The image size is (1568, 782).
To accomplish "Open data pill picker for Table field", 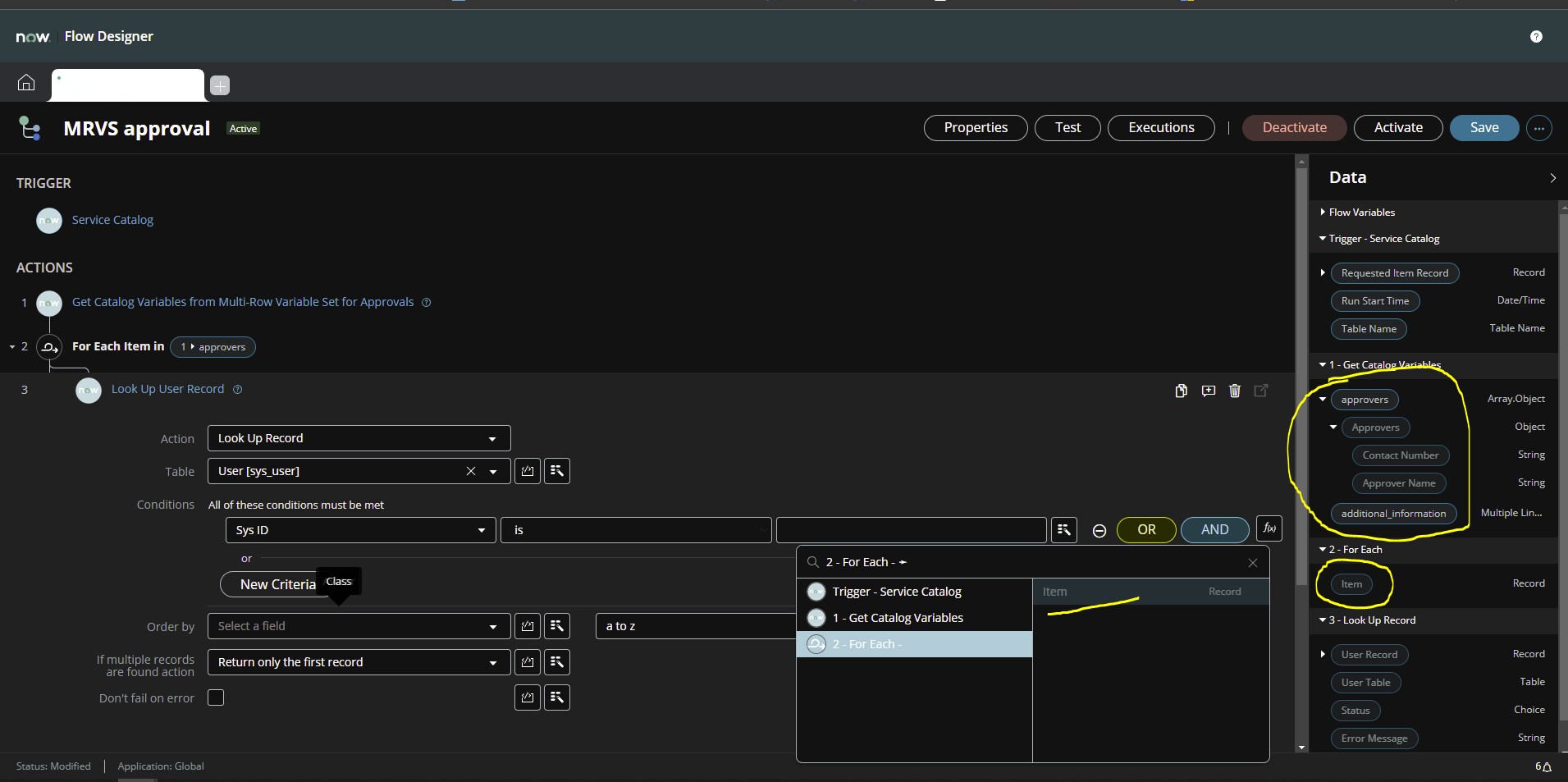I will point(556,471).
